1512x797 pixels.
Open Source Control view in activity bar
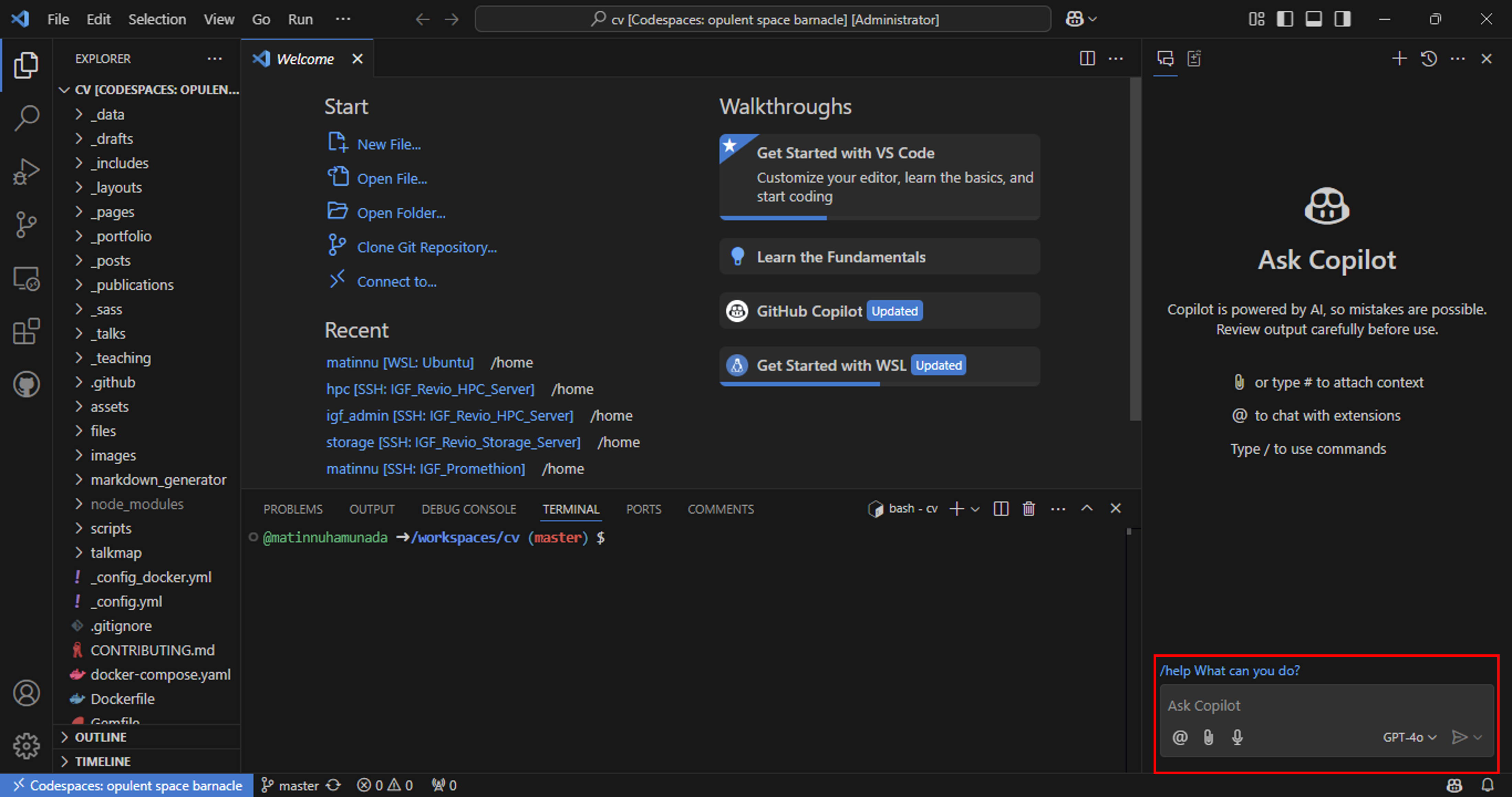[26, 225]
